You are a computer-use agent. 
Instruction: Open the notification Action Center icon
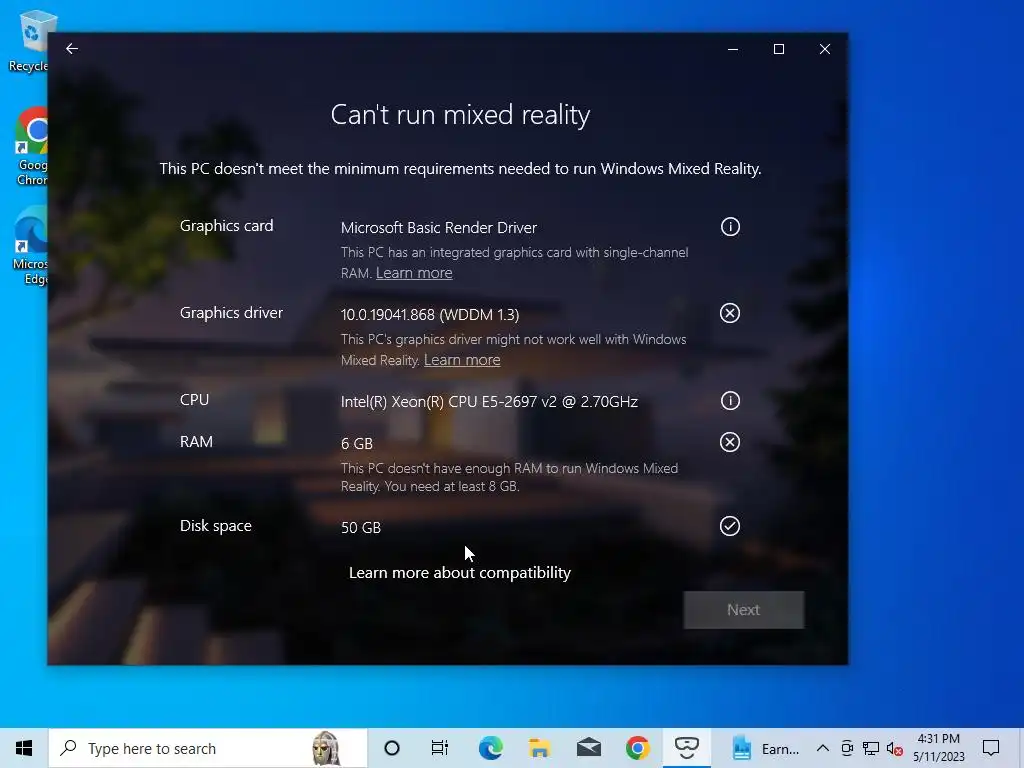click(991, 748)
